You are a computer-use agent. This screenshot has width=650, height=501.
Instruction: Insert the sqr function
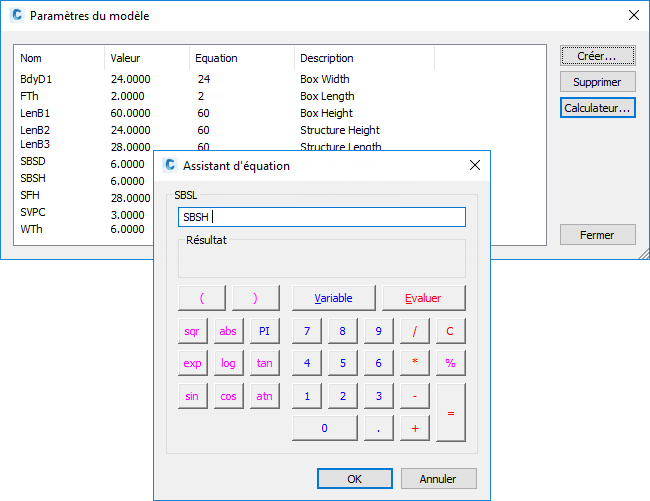pyautogui.click(x=192, y=331)
